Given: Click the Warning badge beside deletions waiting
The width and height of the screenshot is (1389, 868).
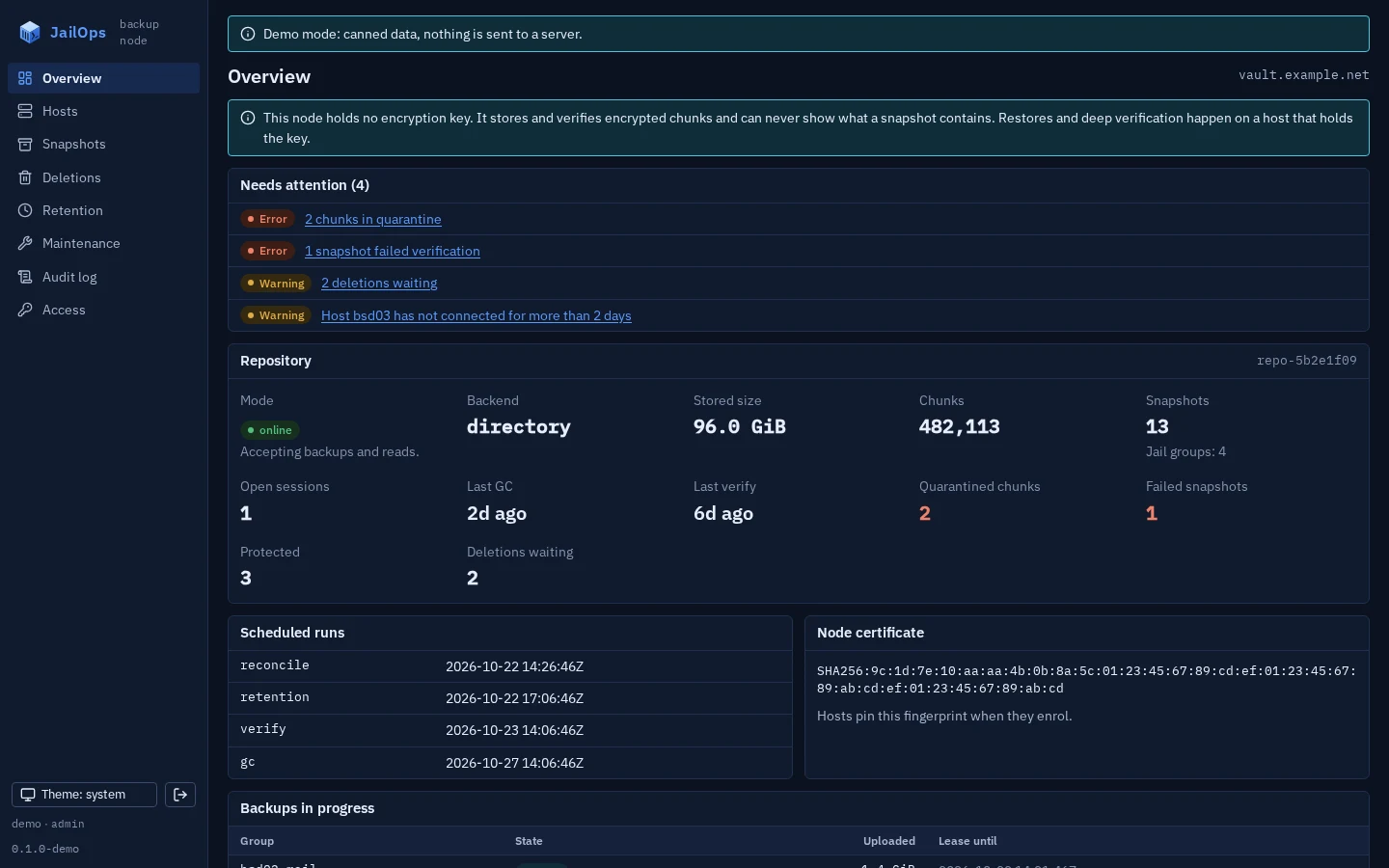Looking at the screenshot, I should 276,284.
